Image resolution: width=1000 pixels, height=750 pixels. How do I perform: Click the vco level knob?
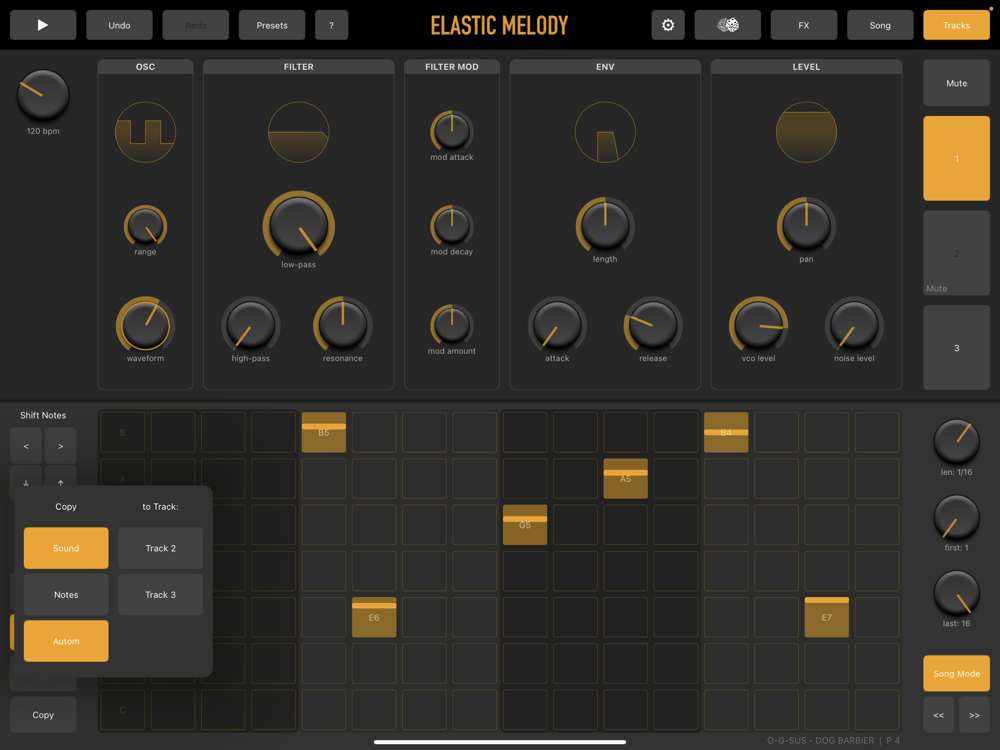[758, 325]
